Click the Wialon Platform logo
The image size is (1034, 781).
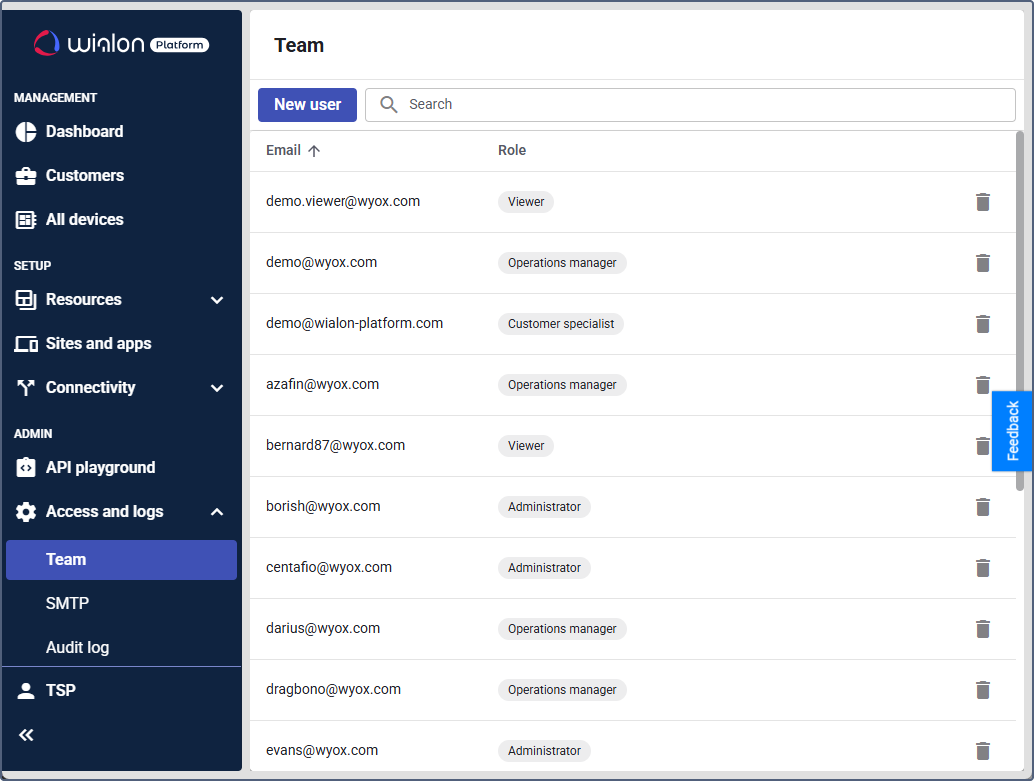click(121, 44)
